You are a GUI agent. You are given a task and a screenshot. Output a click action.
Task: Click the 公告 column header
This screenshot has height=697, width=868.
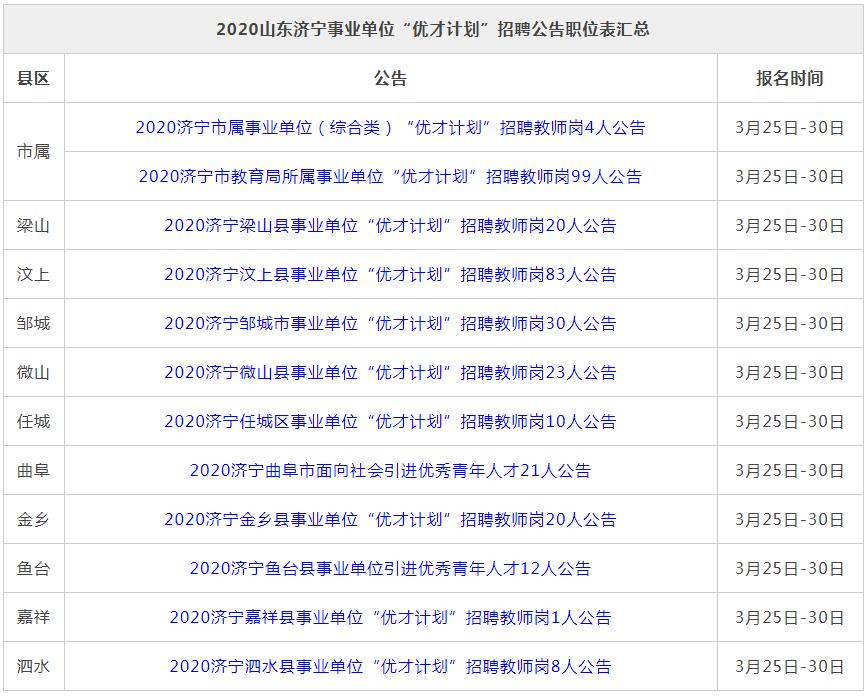(390, 79)
